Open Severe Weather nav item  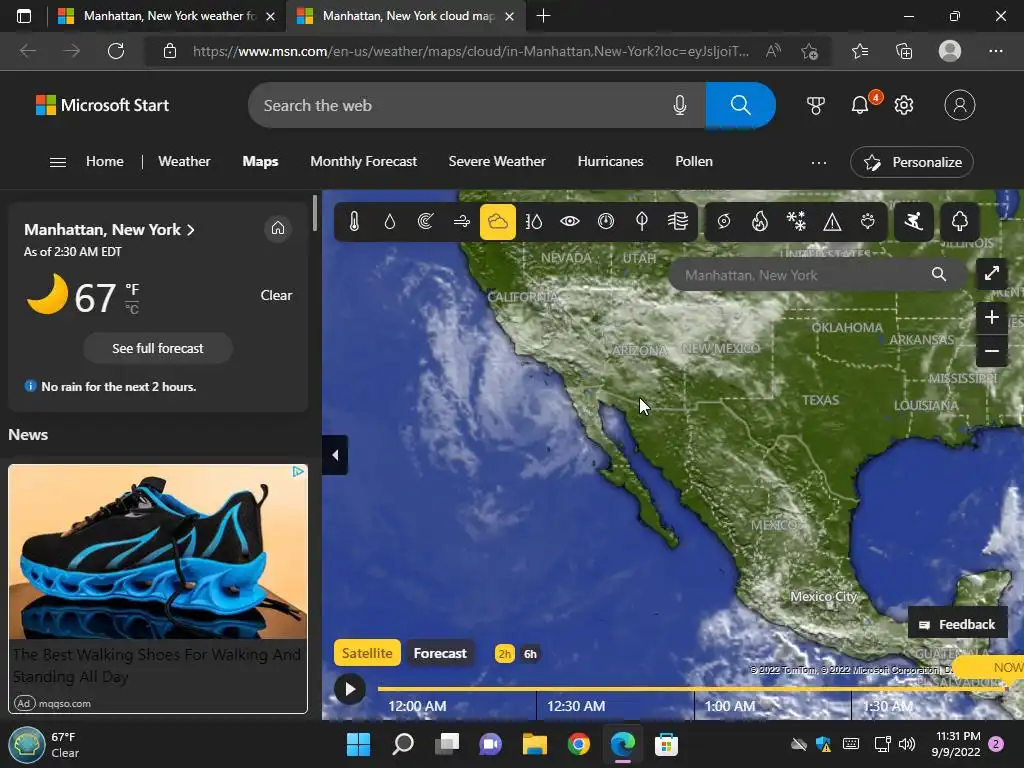[497, 161]
